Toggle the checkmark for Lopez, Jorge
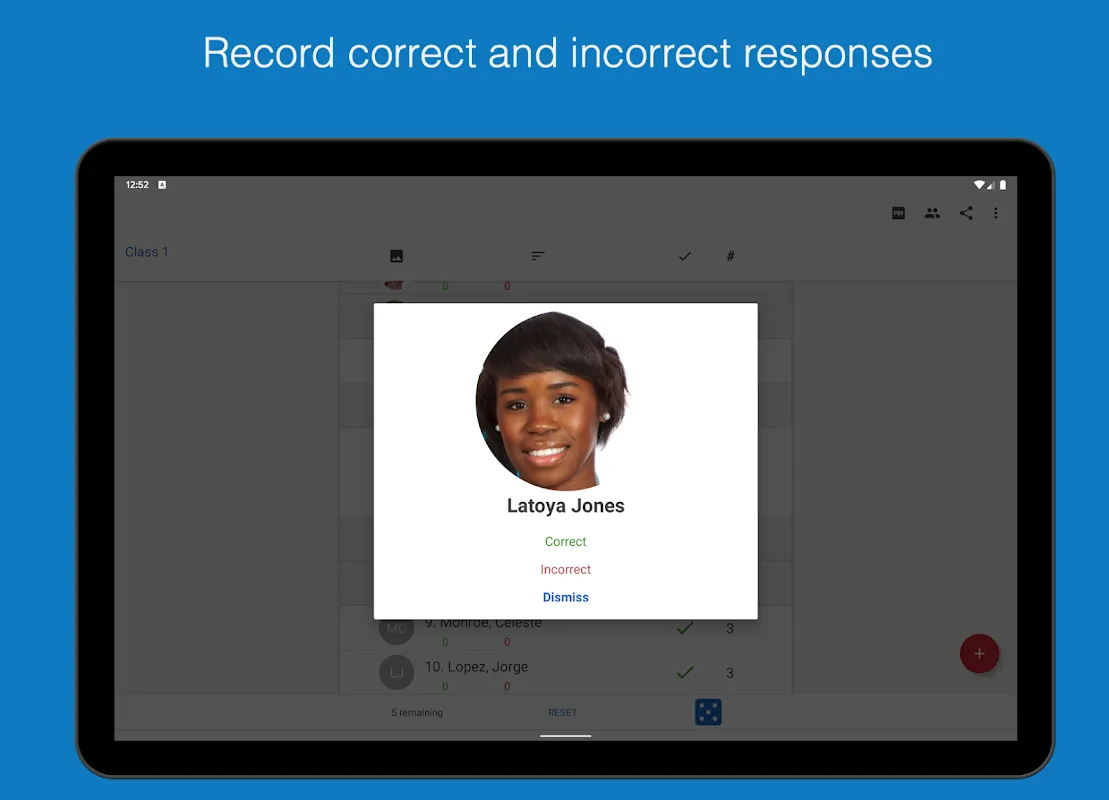The image size is (1109, 800). (x=685, y=673)
